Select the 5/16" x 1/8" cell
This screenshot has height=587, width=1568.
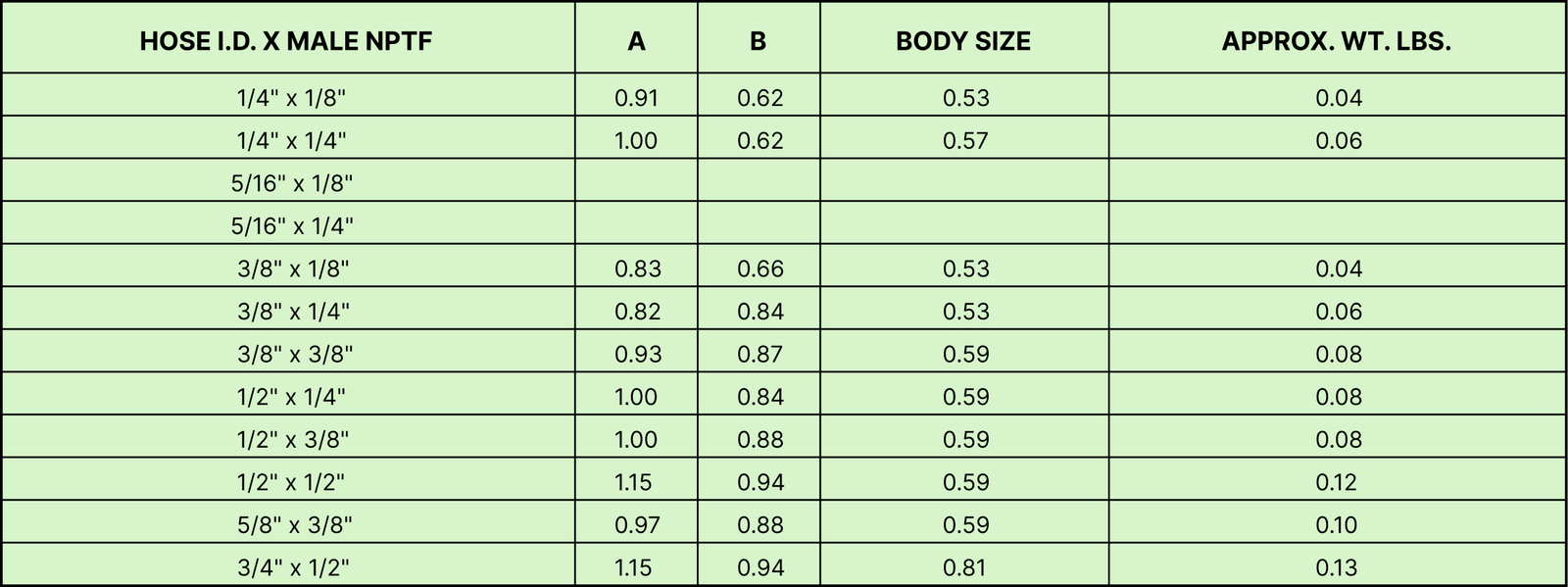pos(292,183)
